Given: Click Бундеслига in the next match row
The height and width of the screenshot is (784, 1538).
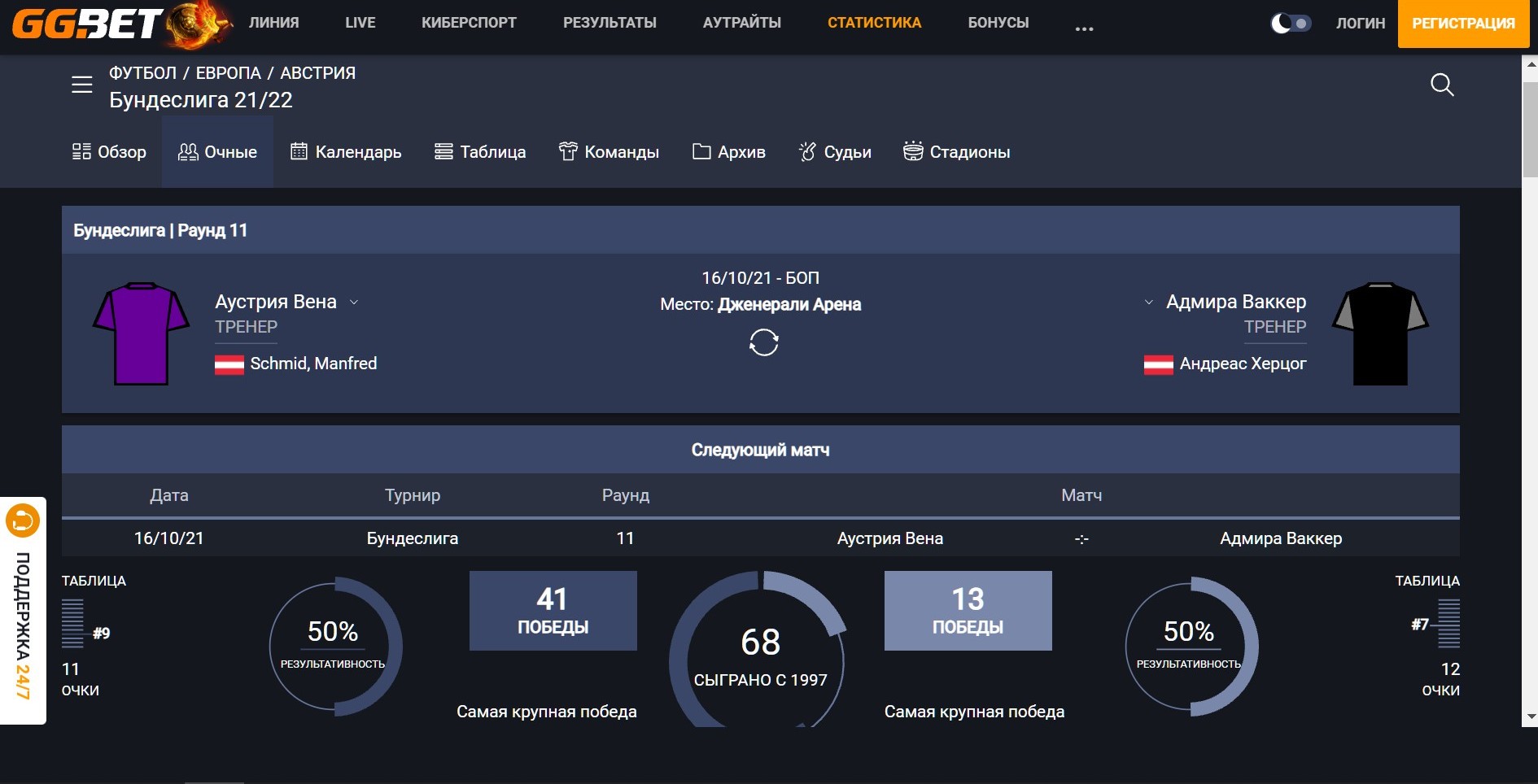Looking at the screenshot, I should (413, 538).
